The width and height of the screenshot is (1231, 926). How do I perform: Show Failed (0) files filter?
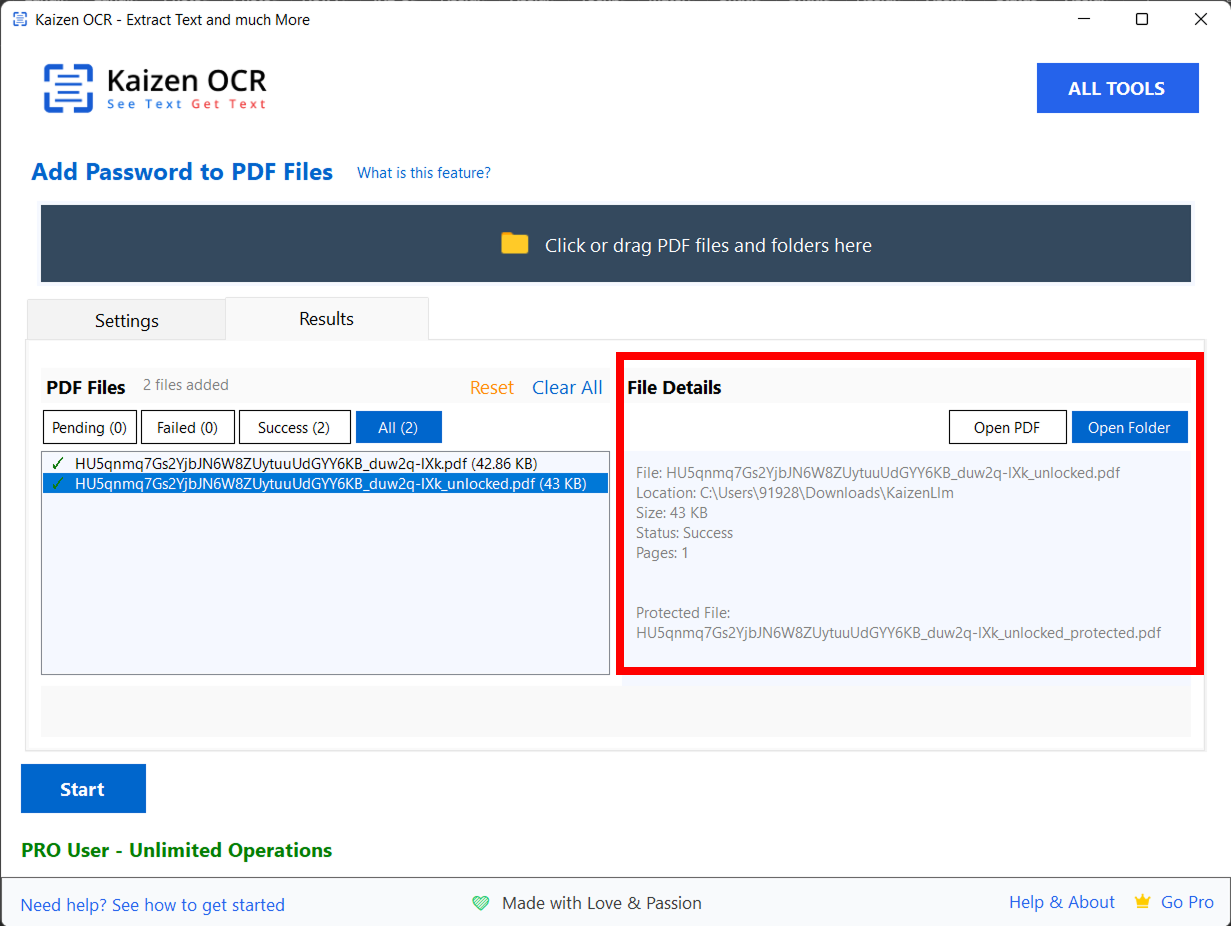[187, 427]
